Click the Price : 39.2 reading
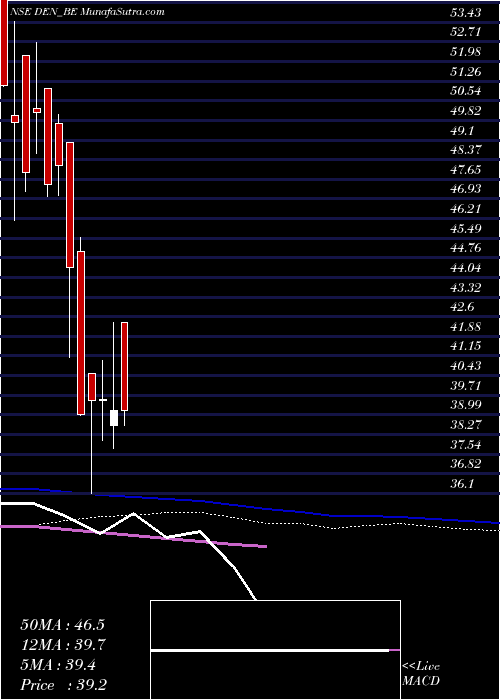Screen dimensions: 500x700 tap(63, 685)
